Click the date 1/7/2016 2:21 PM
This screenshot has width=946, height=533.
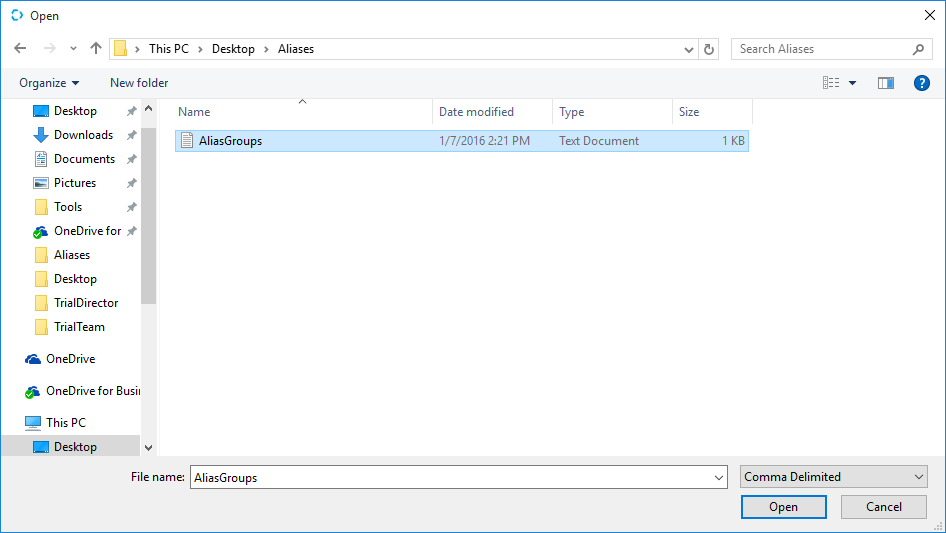pyautogui.click(x=484, y=141)
